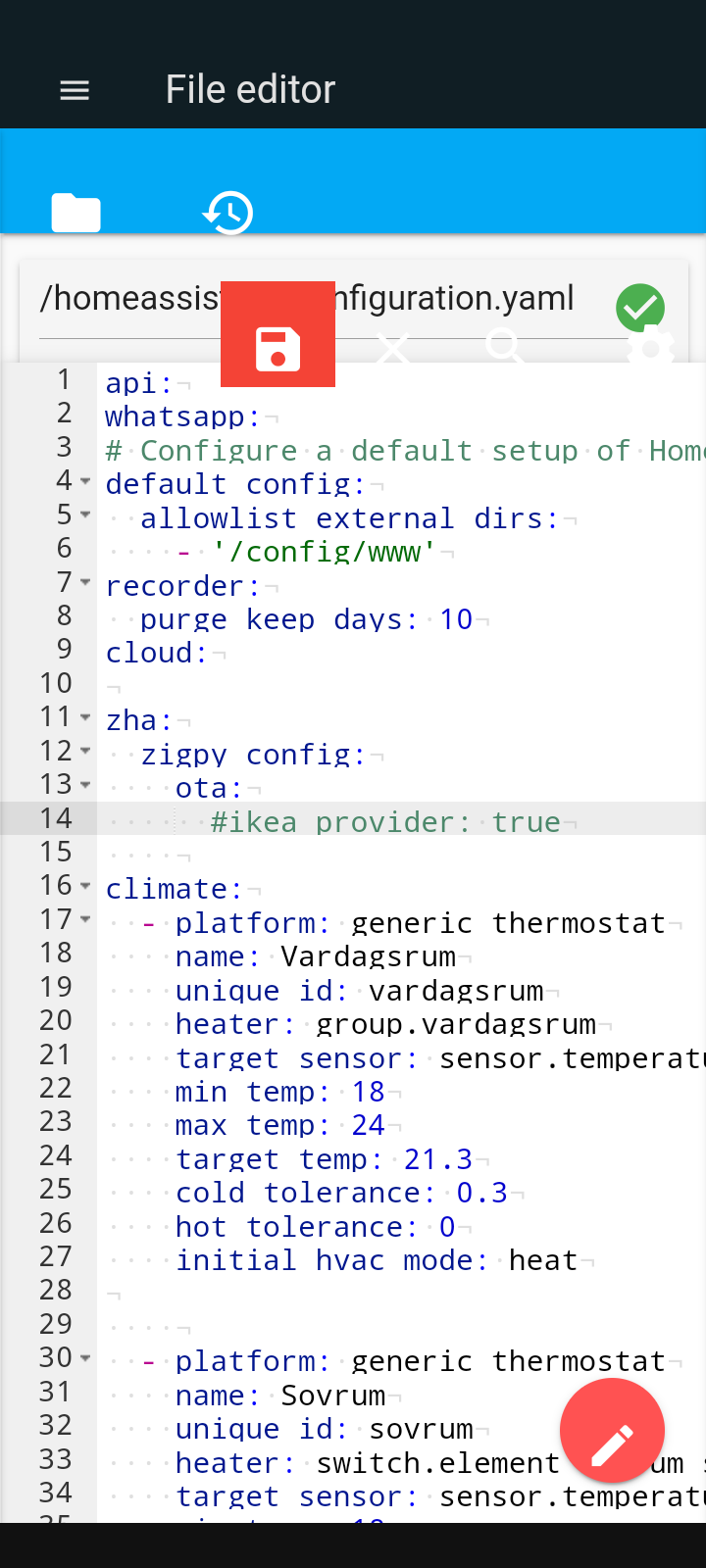Collapse the zha section at line 11
Viewport: 706px width, 1568px height.
(x=85, y=717)
